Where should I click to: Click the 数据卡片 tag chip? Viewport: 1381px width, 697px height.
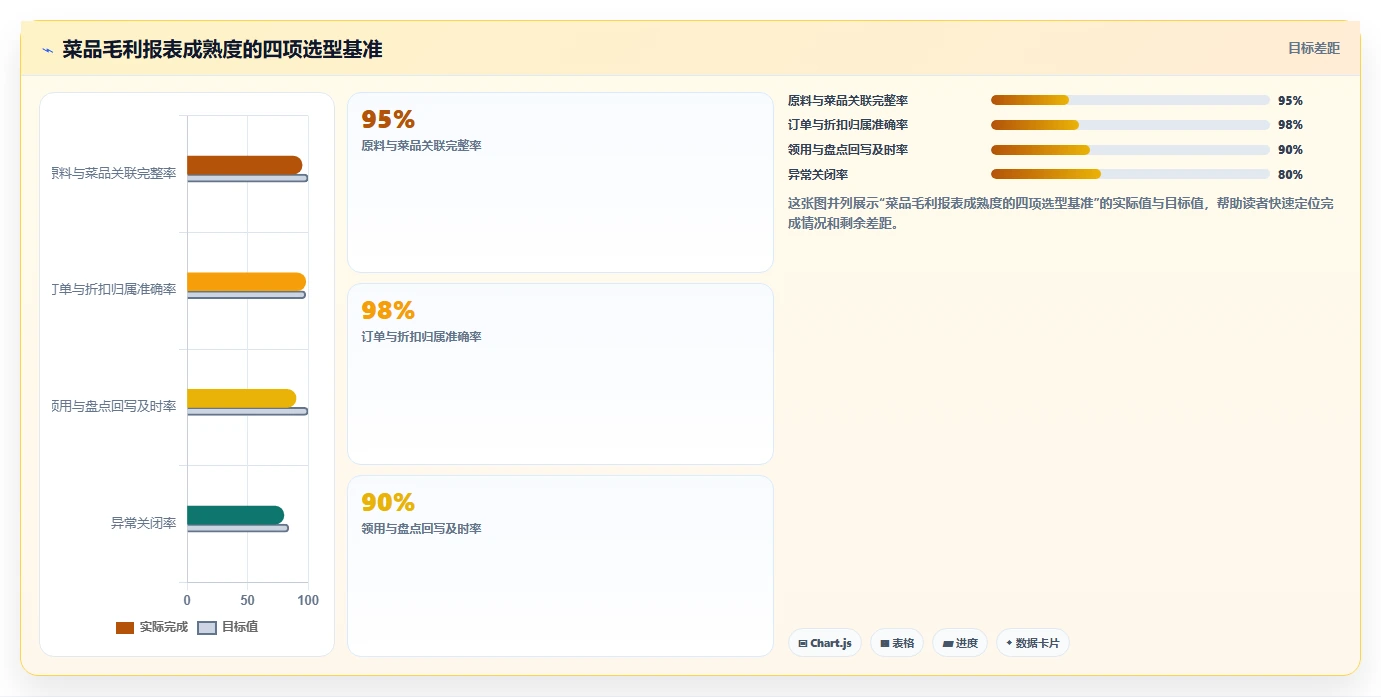tap(1032, 643)
